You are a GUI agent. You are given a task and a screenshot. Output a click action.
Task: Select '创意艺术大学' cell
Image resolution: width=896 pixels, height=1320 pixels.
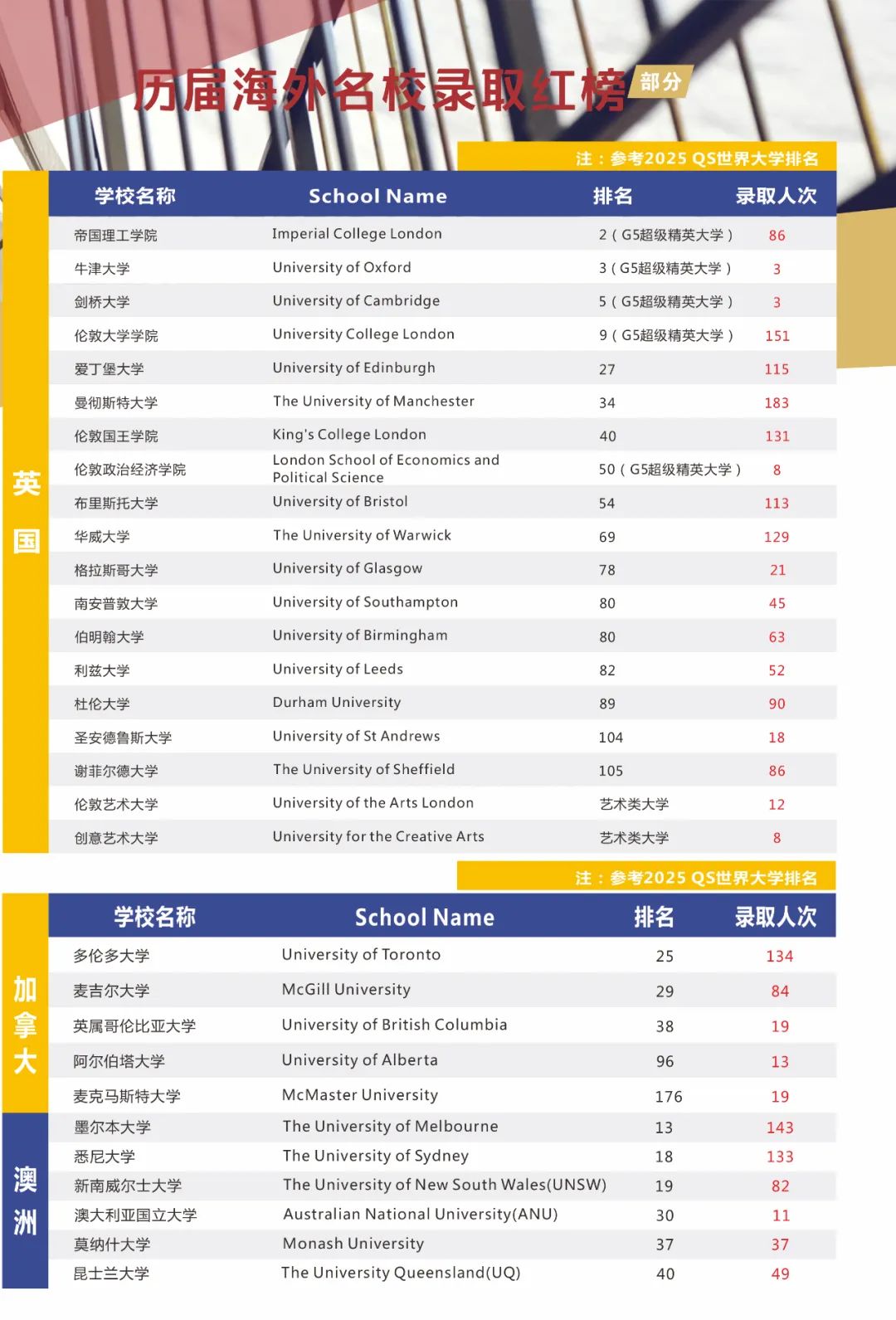115,838
